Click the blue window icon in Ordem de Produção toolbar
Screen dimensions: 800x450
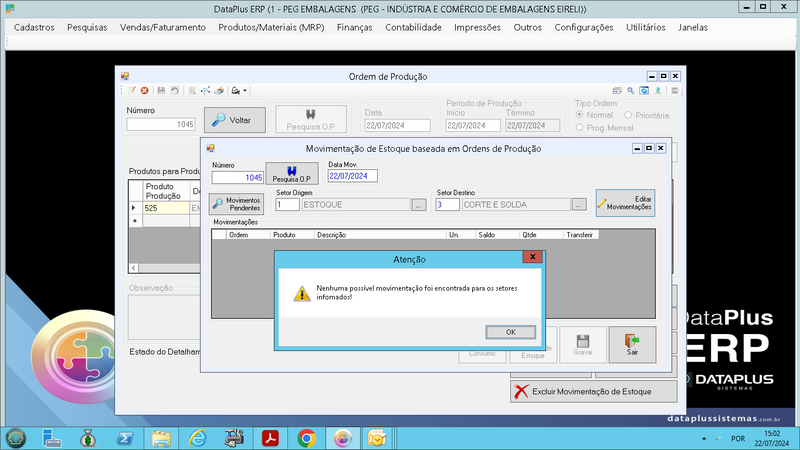coord(644,90)
